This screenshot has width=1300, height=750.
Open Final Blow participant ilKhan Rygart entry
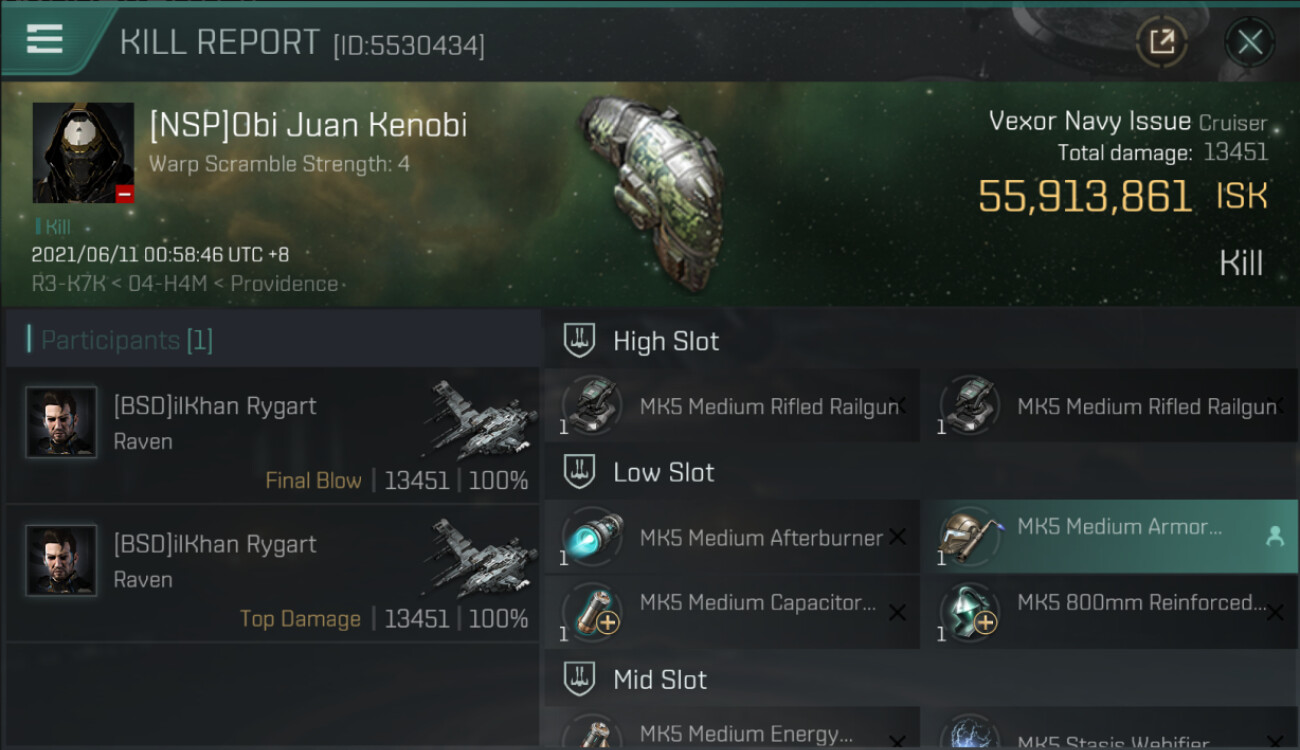(x=273, y=435)
